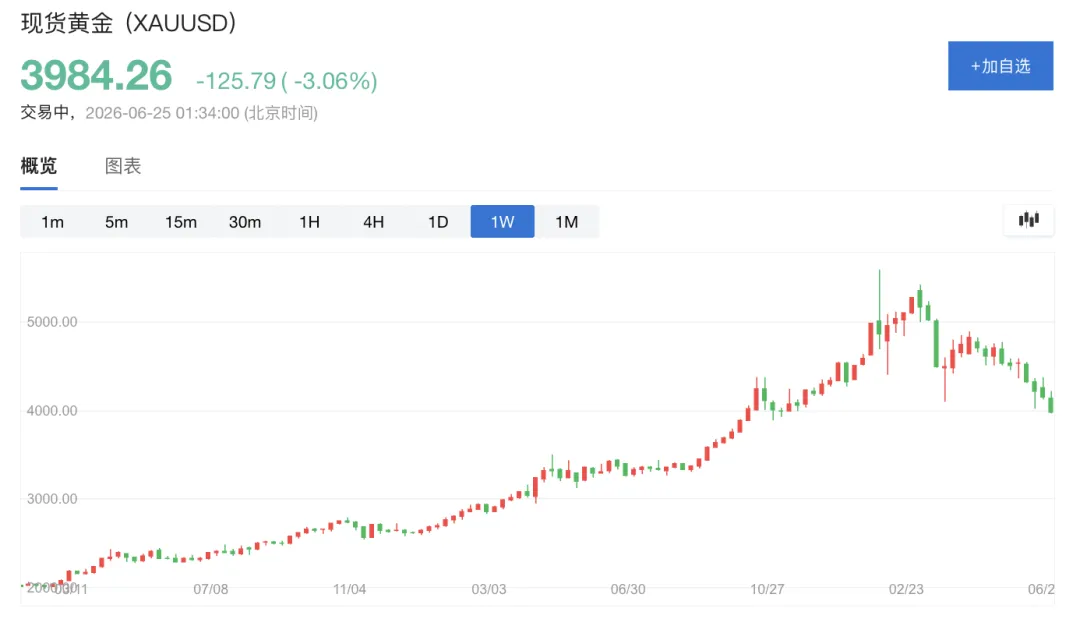Click the 10/27 date axis marker
Image resolution: width=1080 pixels, height=619 pixels.
(x=767, y=589)
